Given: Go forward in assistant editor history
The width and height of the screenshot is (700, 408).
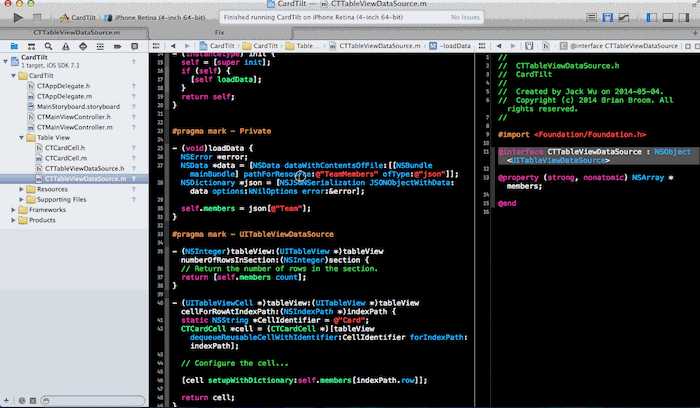Looking at the screenshot, I should pos(513,46).
